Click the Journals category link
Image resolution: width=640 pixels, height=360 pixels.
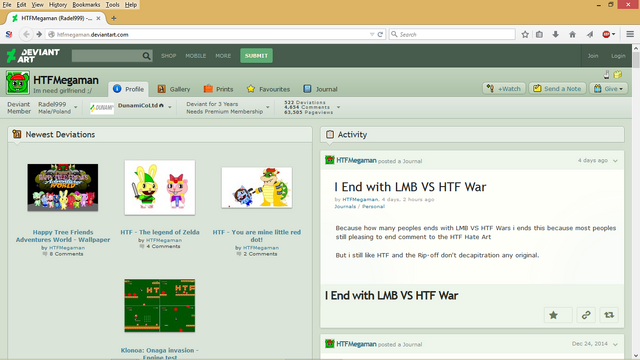click(345, 207)
